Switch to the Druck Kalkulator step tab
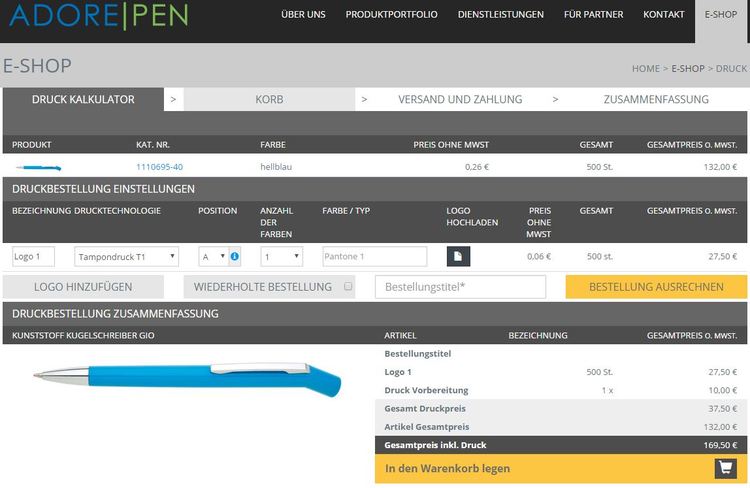Screen dimensions: 750x488 [x=83, y=100]
